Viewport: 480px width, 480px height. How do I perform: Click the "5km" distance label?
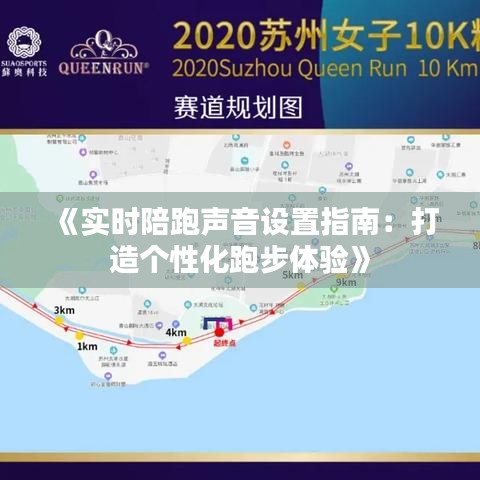pyautogui.click(x=293, y=275)
